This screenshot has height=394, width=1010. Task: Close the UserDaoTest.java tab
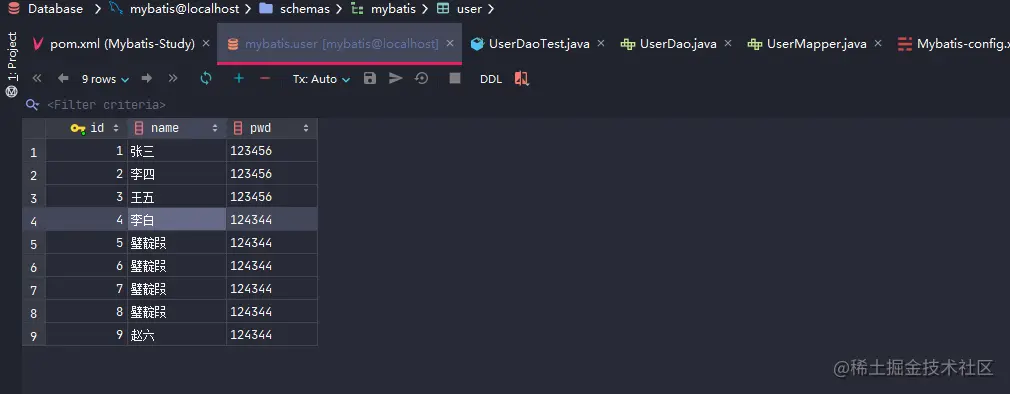pyautogui.click(x=601, y=44)
